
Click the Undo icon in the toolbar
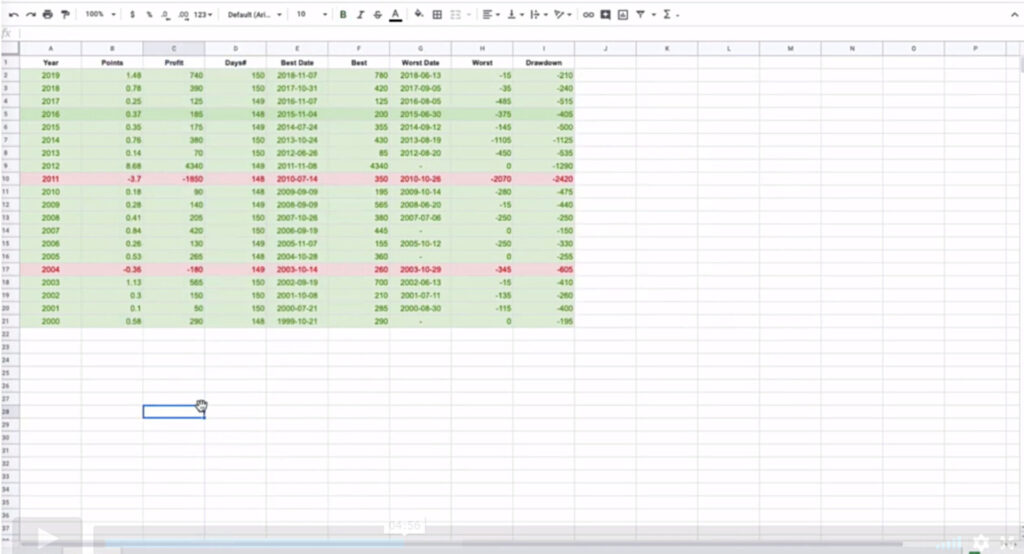coord(13,14)
